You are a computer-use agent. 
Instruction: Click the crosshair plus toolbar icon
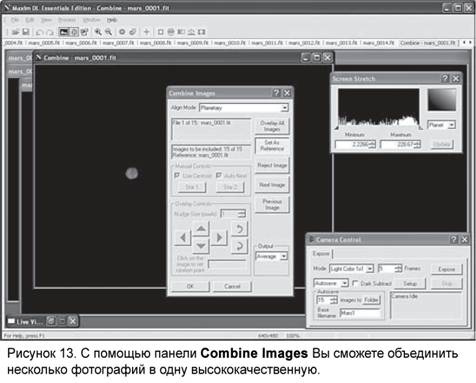click(x=146, y=32)
